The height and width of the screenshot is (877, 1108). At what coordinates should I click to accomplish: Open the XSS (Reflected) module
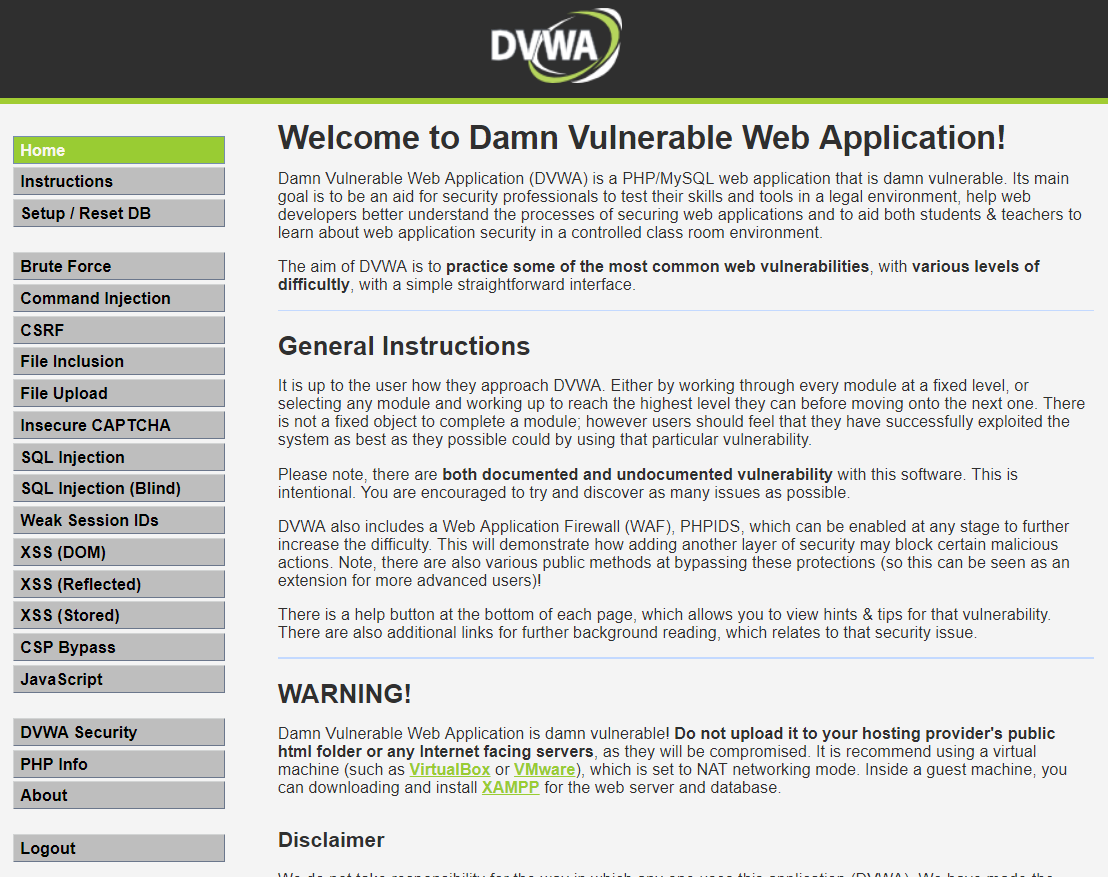(x=119, y=584)
